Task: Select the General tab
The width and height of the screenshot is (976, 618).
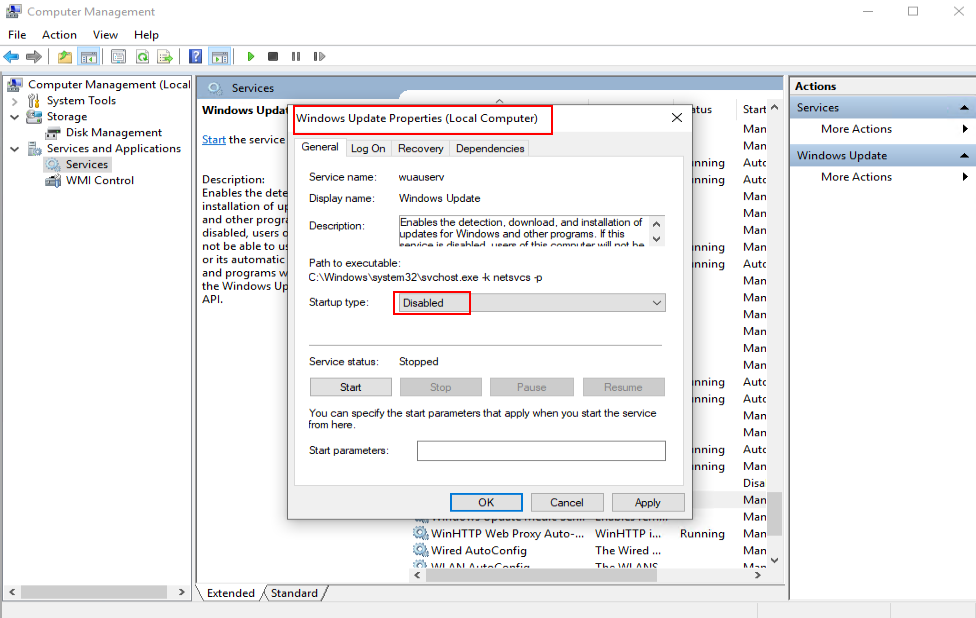Action: [x=320, y=147]
